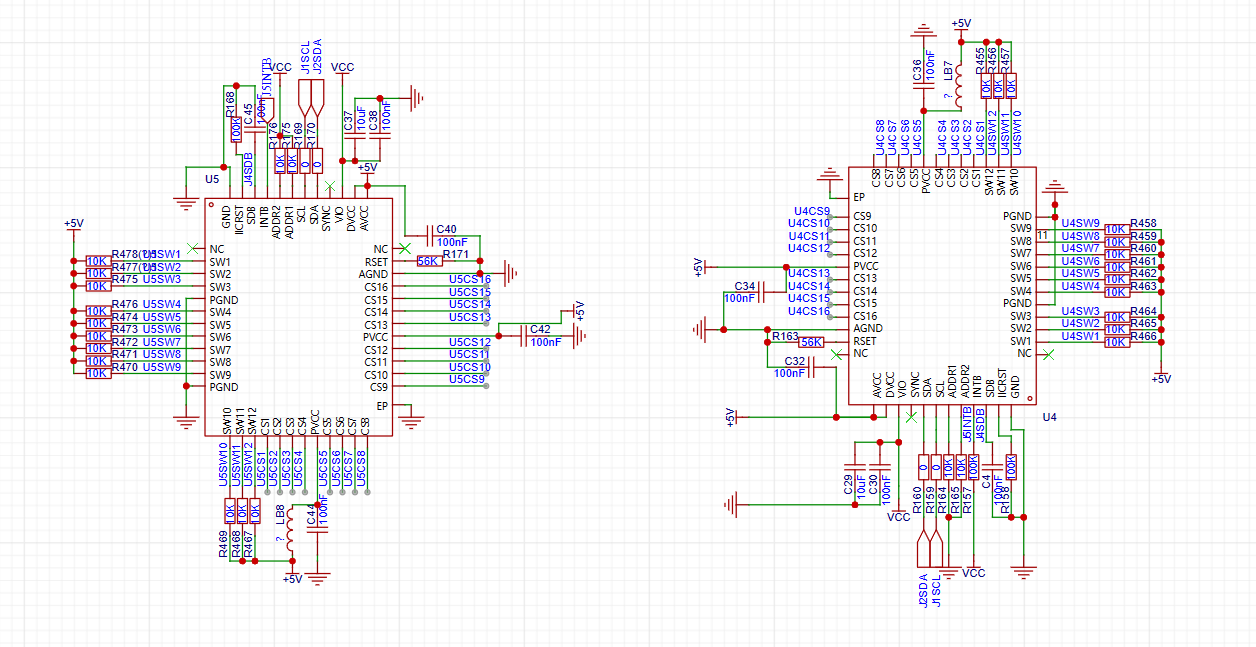Select the AGND pin label on U4
1256x647 pixels.
click(867, 328)
